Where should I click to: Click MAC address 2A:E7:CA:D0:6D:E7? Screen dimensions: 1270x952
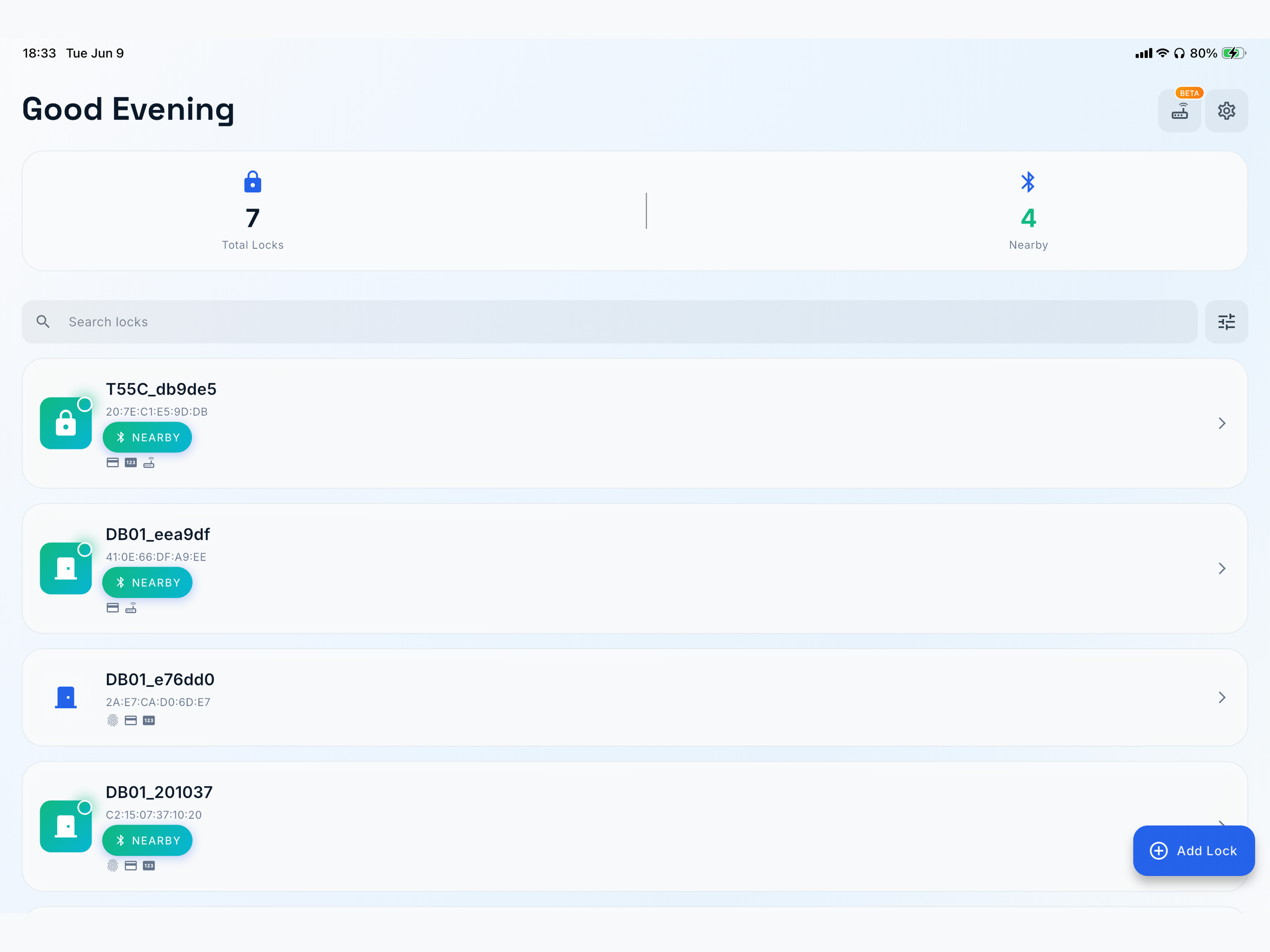[158, 702]
